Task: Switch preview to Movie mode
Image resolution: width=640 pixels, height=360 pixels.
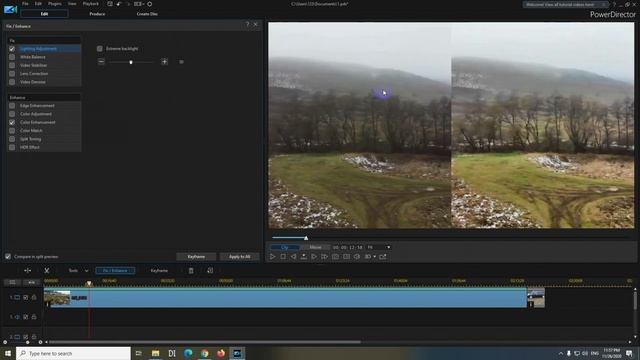Action: click(315, 247)
